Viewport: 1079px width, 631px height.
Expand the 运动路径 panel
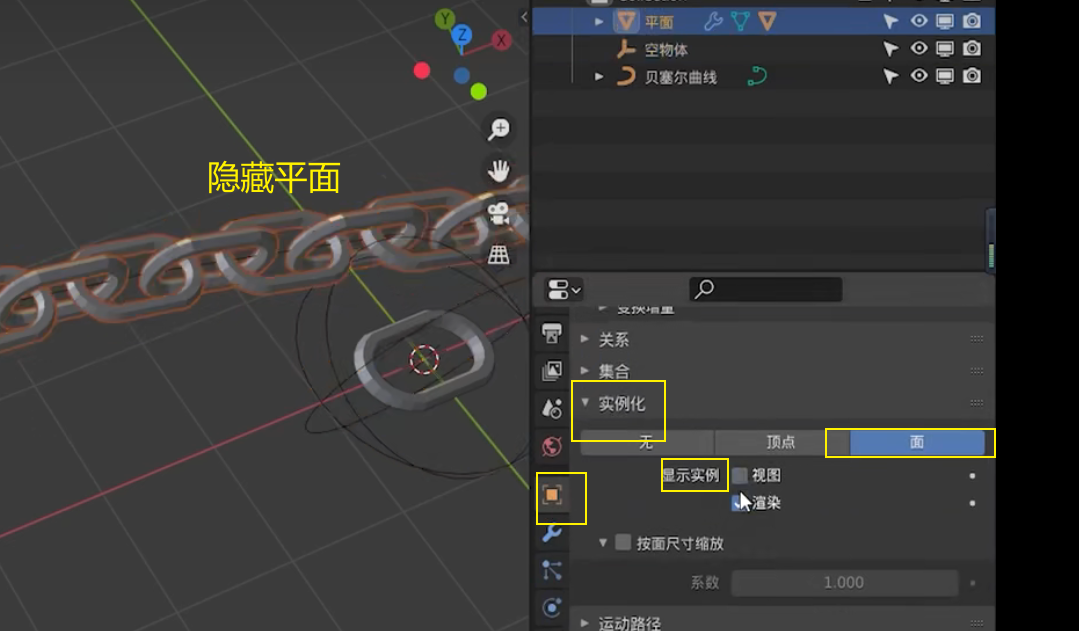585,623
